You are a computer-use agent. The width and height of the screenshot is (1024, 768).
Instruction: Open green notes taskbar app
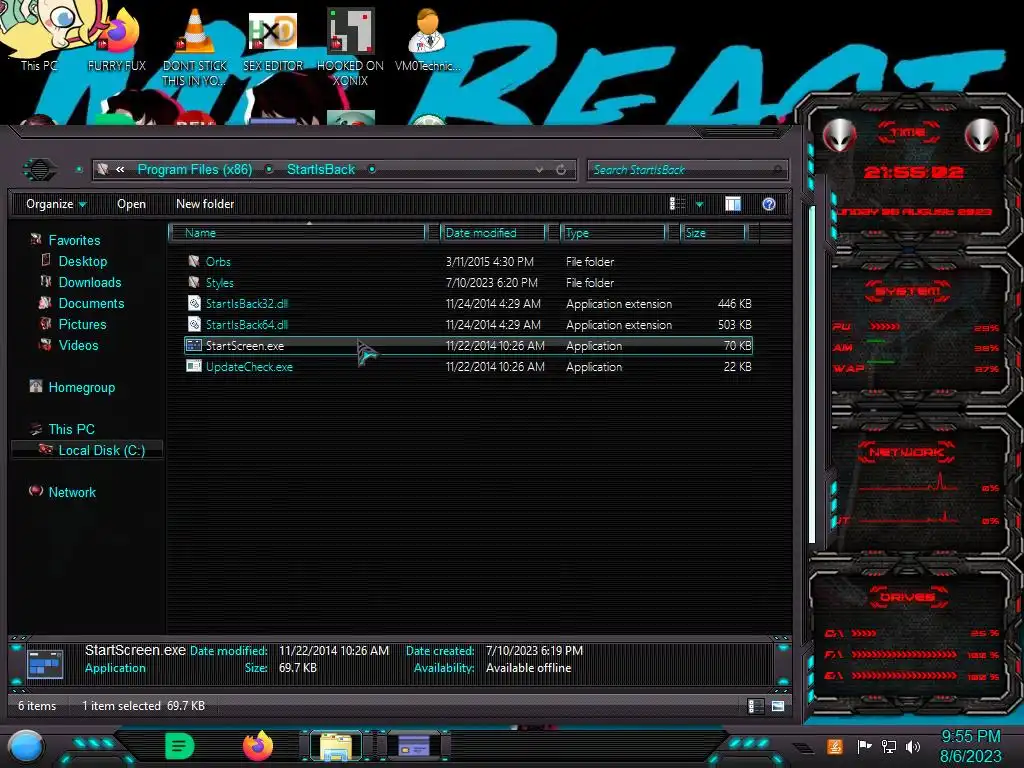click(x=179, y=746)
